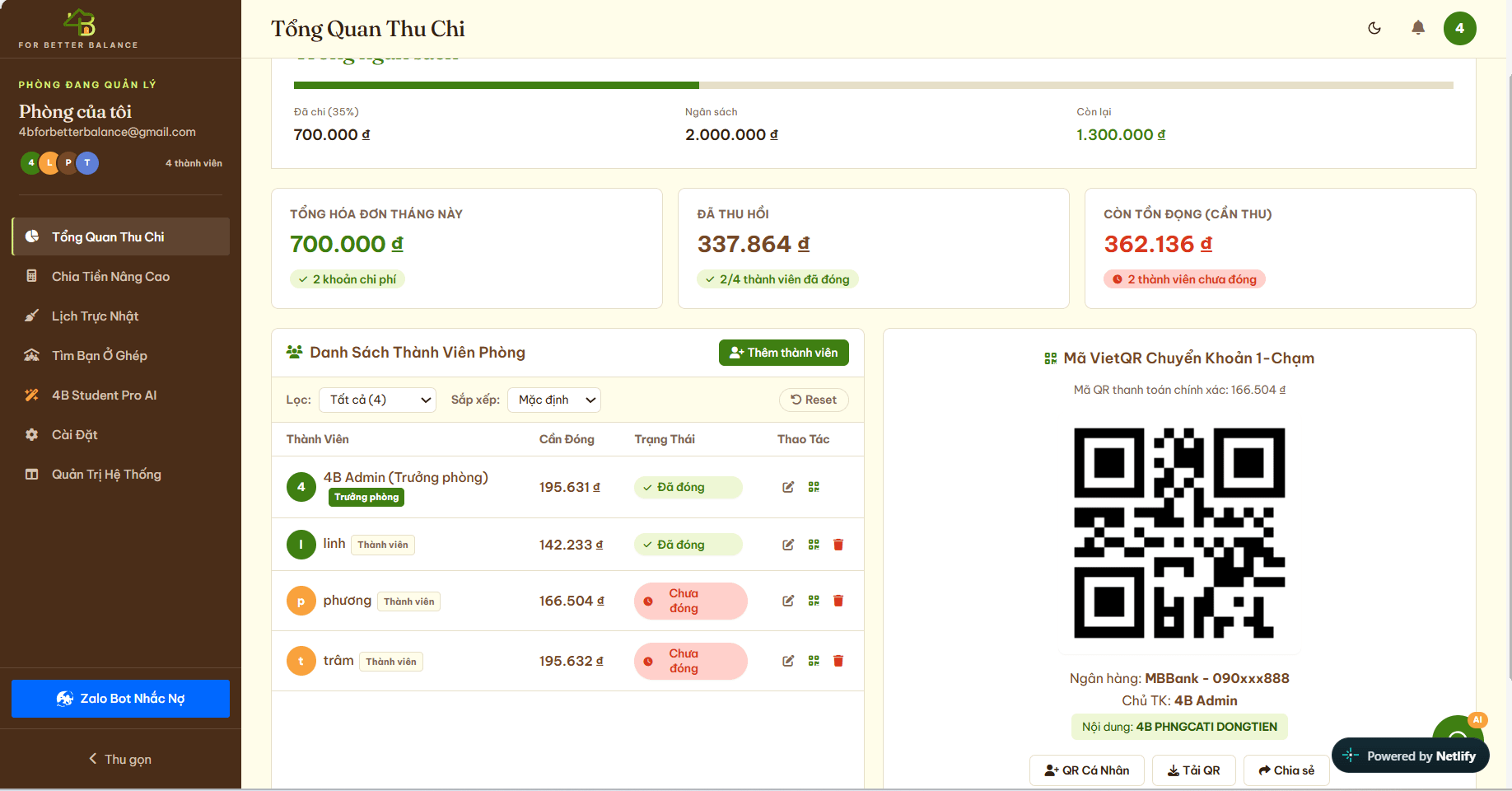The image size is (1512, 791).
Task: Edit member phương
Action: tap(788, 601)
